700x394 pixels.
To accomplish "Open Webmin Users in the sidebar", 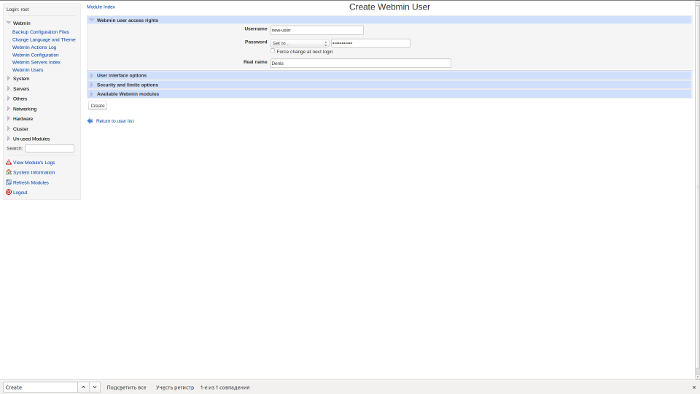I will pyautogui.click(x=28, y=70).
